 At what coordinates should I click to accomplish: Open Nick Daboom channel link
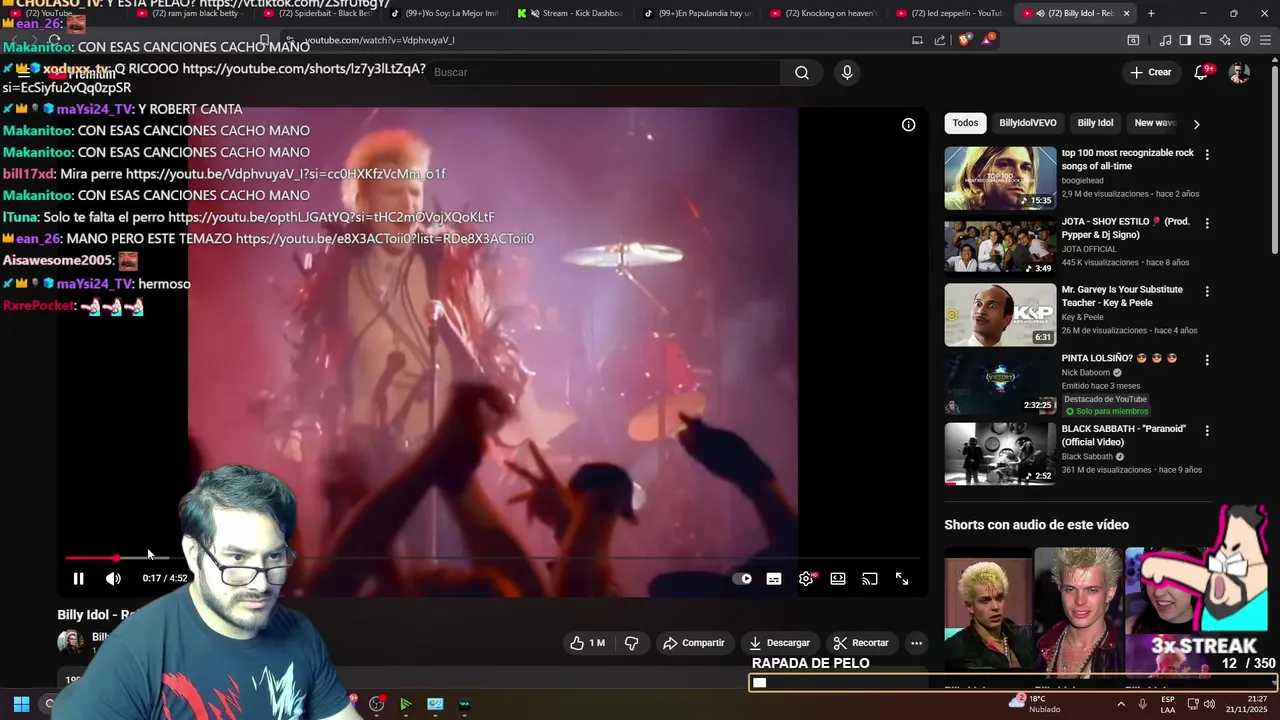[x=1086, y=373]
